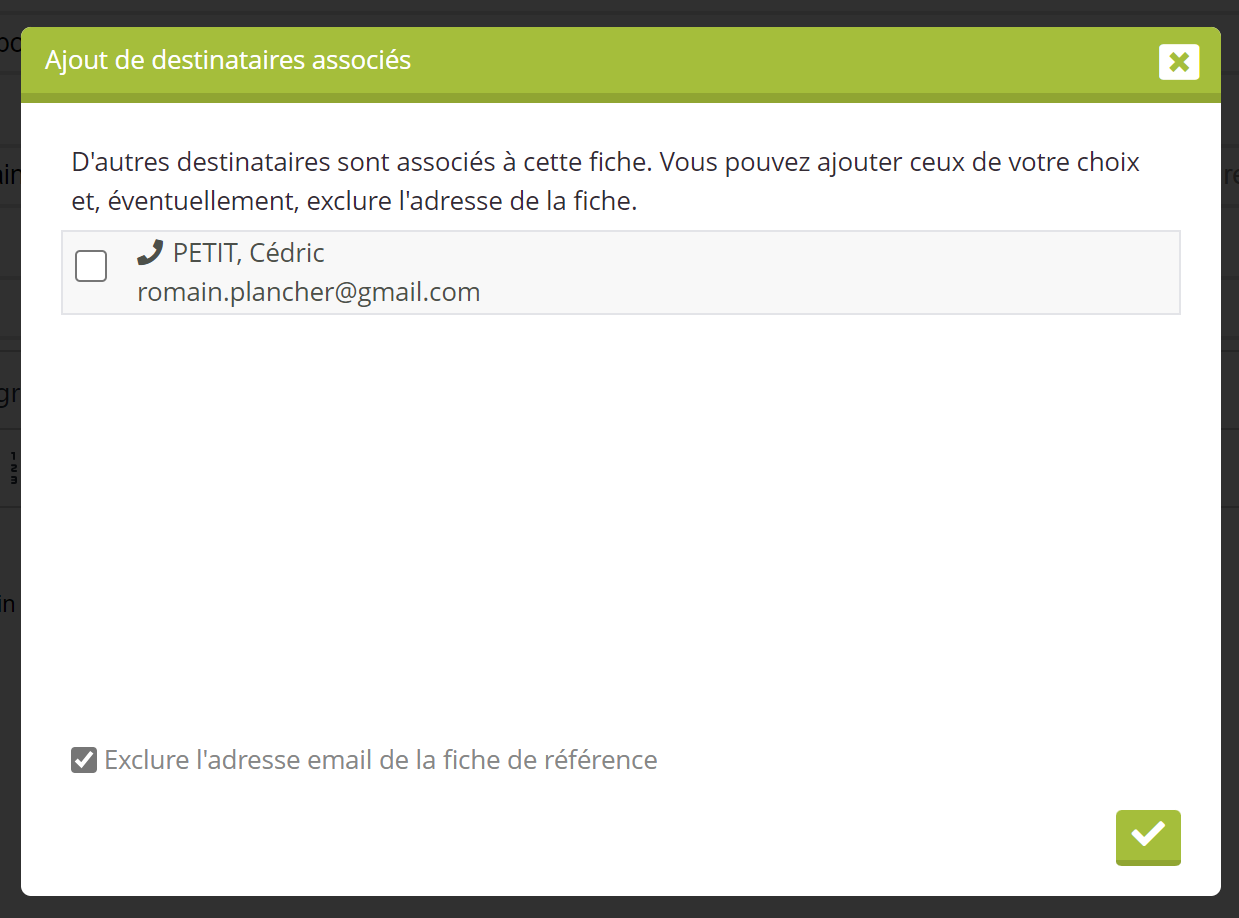Click the sentence starting "D'autres destinataires sont associés"
Image resolution: width=1239 pixels, height=918 pixels.
605,162
